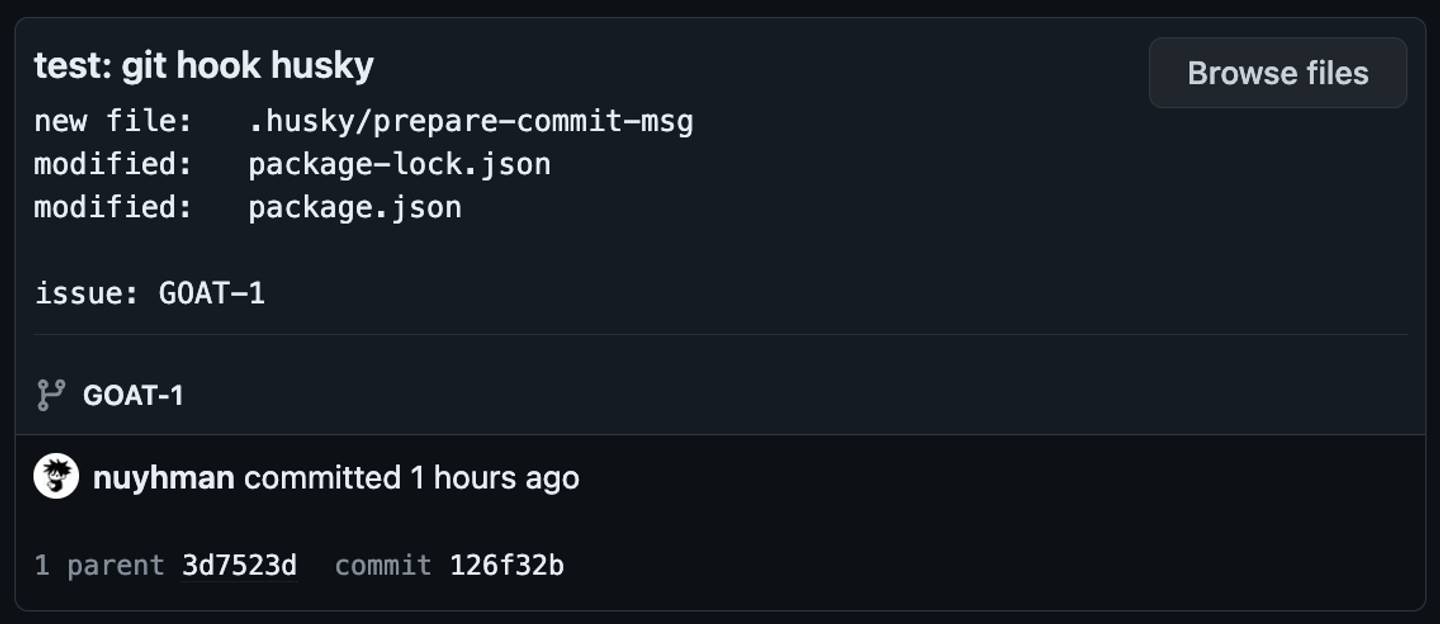Click the divider line above the GOAT-1 branch
1440x624 pixels.
(720, 334)
